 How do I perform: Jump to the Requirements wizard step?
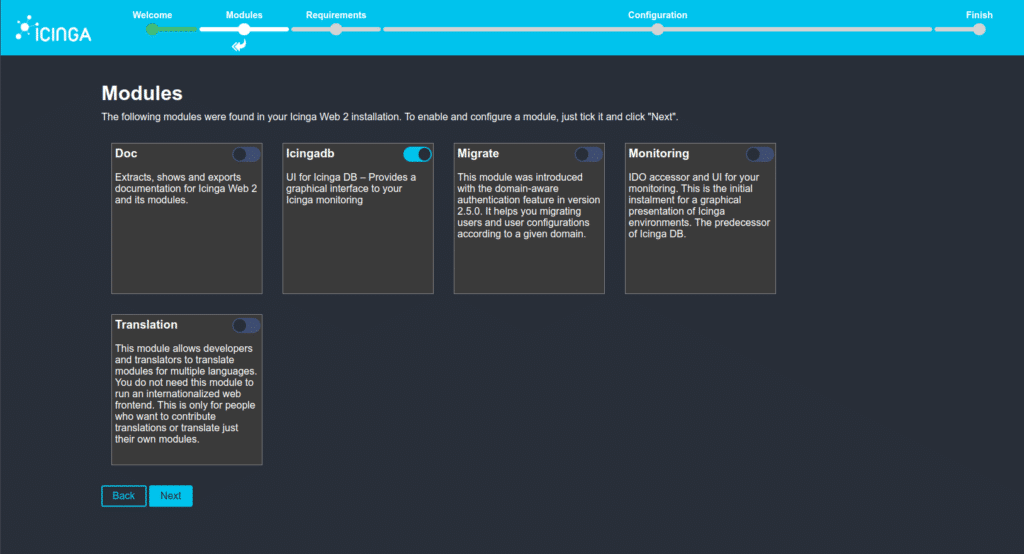point(336,15)
